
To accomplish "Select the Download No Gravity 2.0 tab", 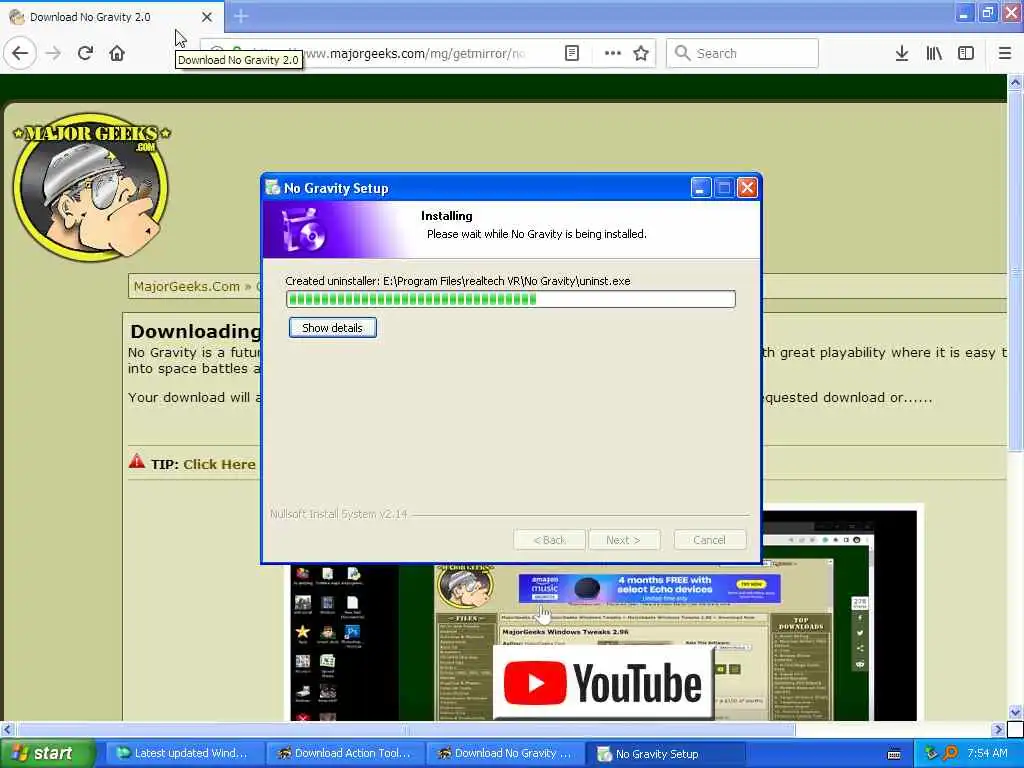I will pos(111,17).
